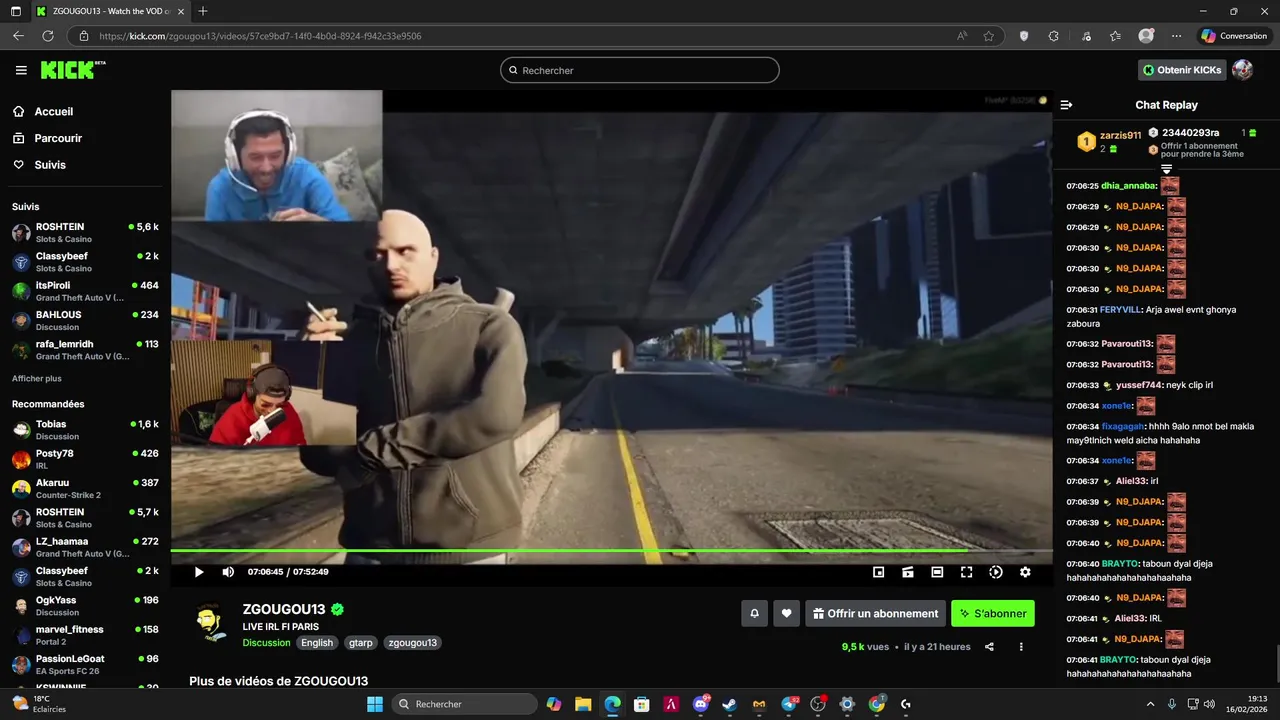Open the clip creation icon
This screenshot has width=1280, height=720.
point(908,572)
